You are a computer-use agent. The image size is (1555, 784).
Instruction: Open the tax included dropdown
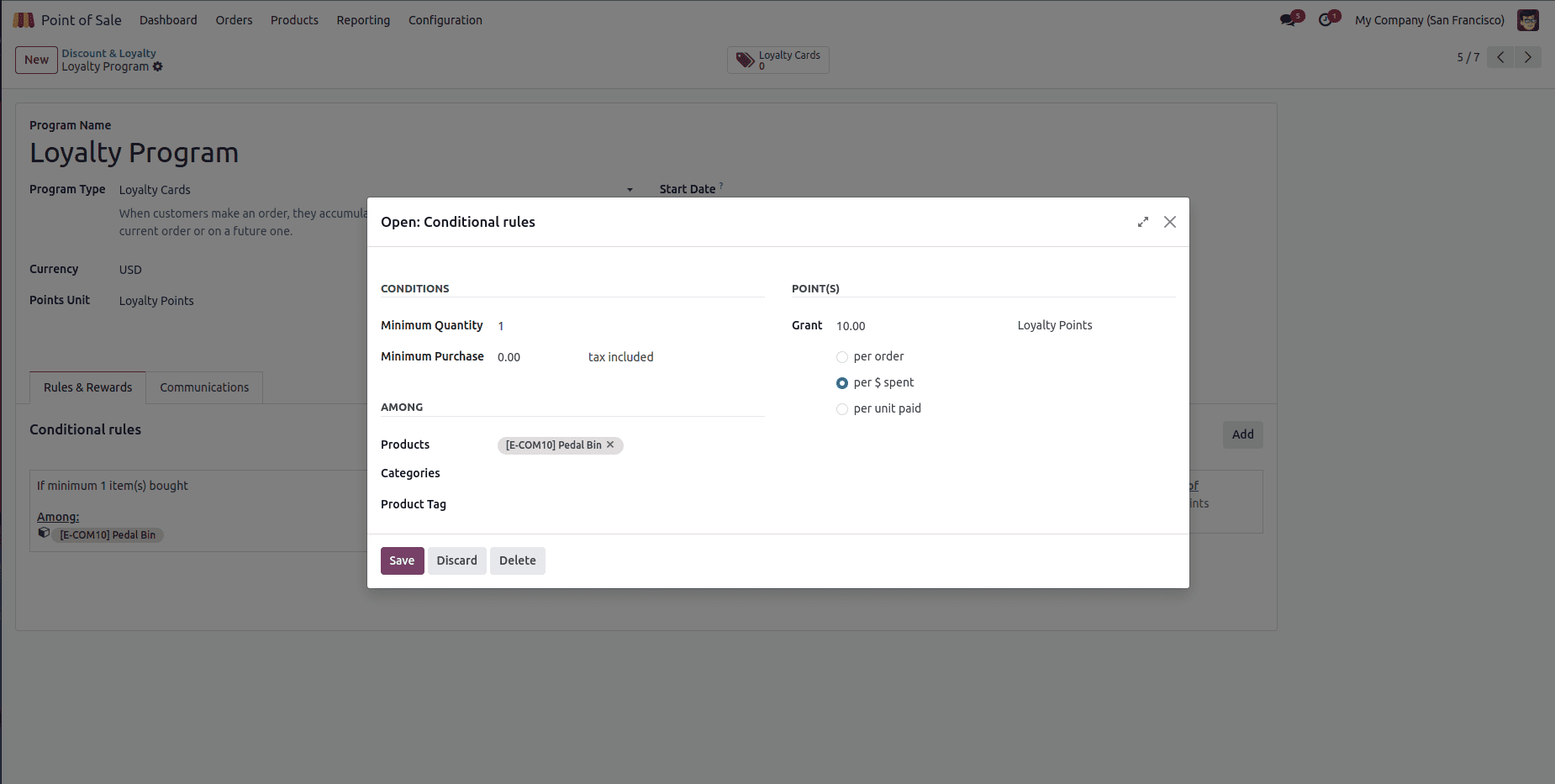point(621,357)
